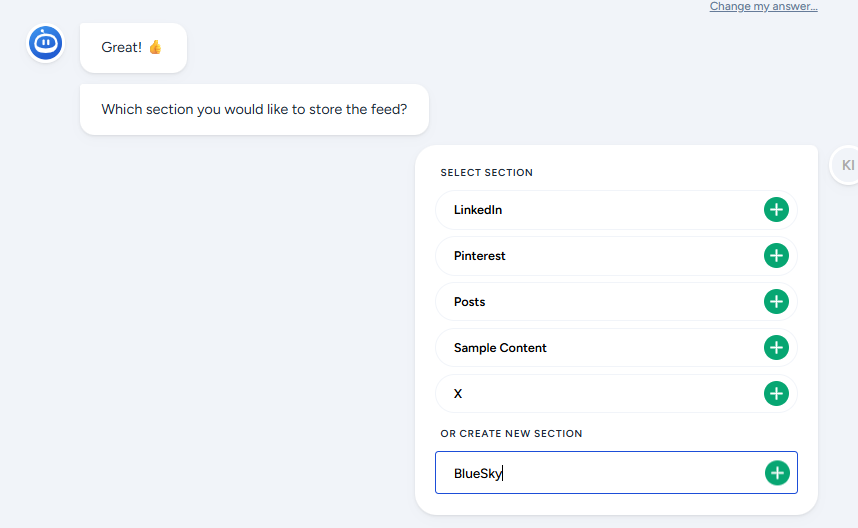The width and height of the screenshot is (858, 528).
Task: Choose the Posts section label
Action: coord(470,302)
